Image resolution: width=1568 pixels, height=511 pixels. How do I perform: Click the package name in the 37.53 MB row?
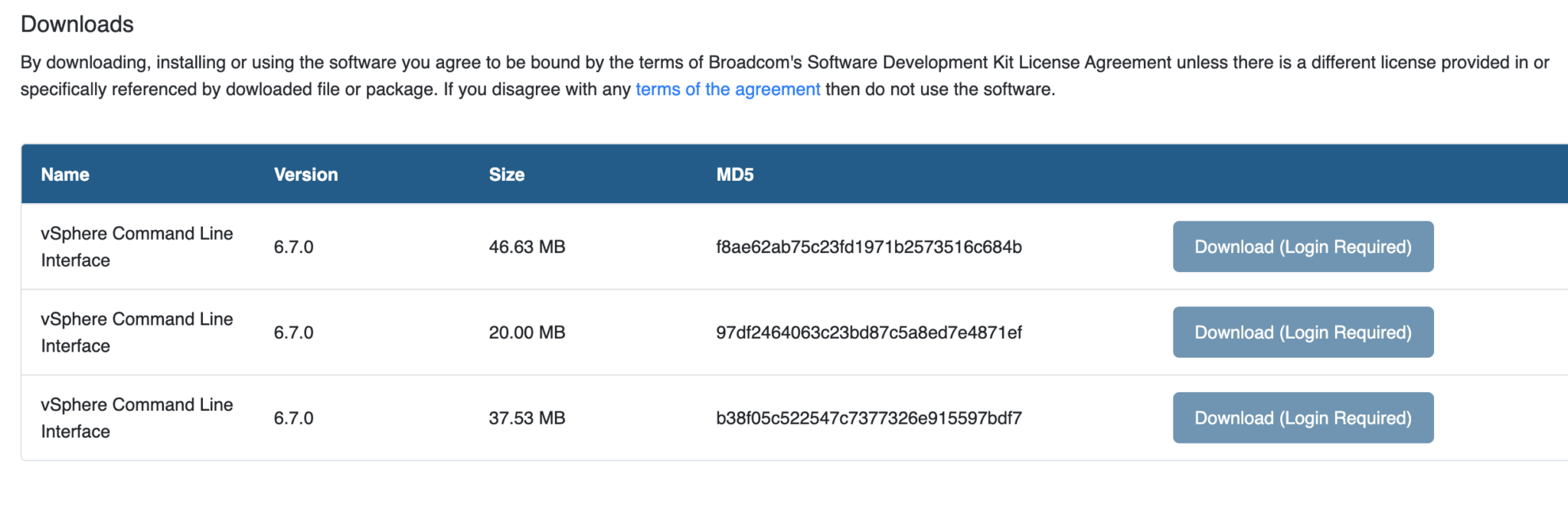pyautogui.click(x=136, y=418)
